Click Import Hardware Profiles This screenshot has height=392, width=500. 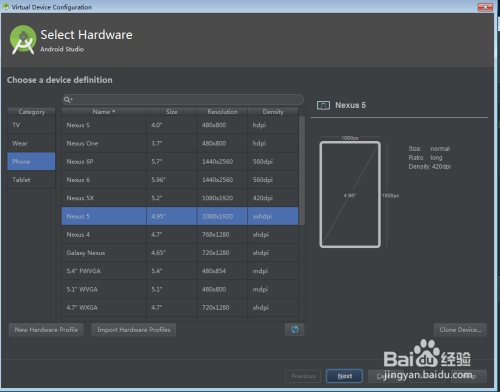click(x=134, y=330)
